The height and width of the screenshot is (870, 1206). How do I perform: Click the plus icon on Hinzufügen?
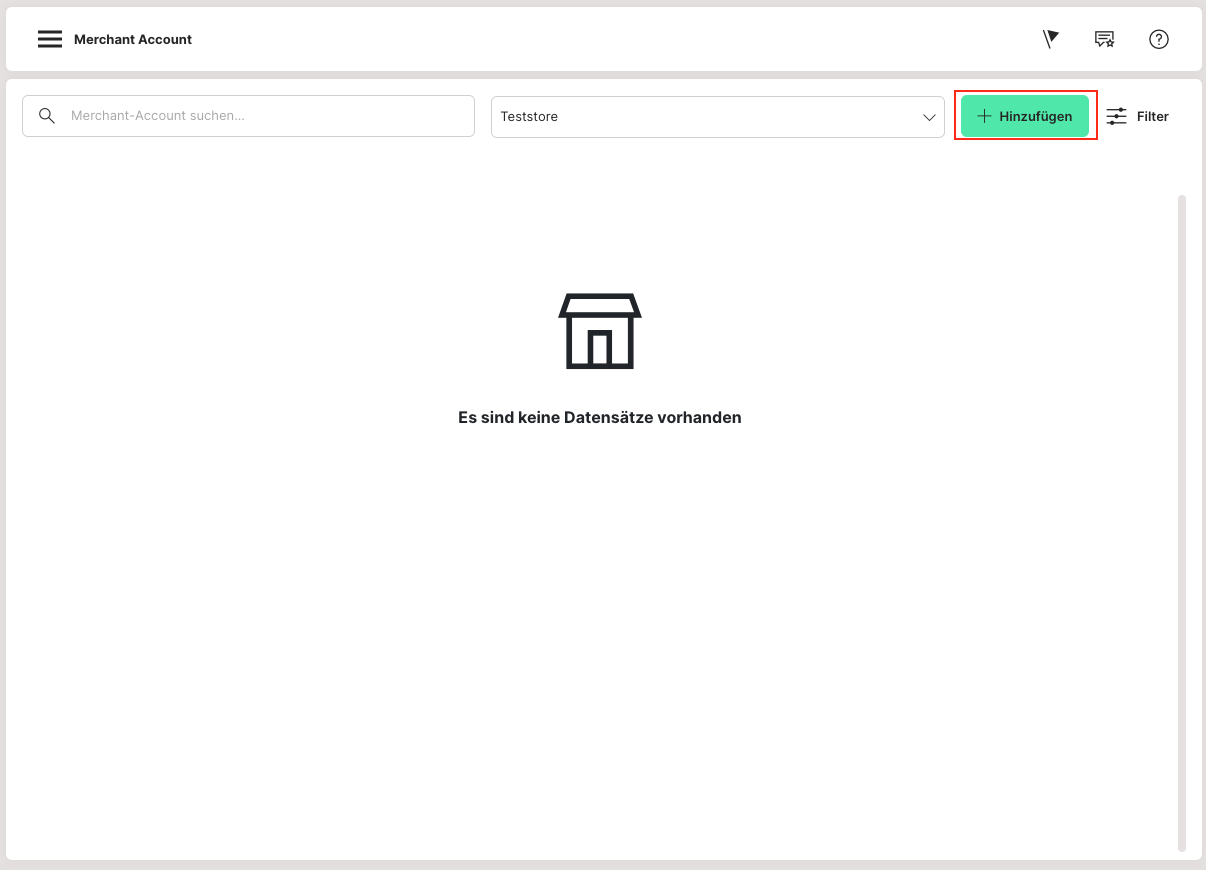point(984,116)
